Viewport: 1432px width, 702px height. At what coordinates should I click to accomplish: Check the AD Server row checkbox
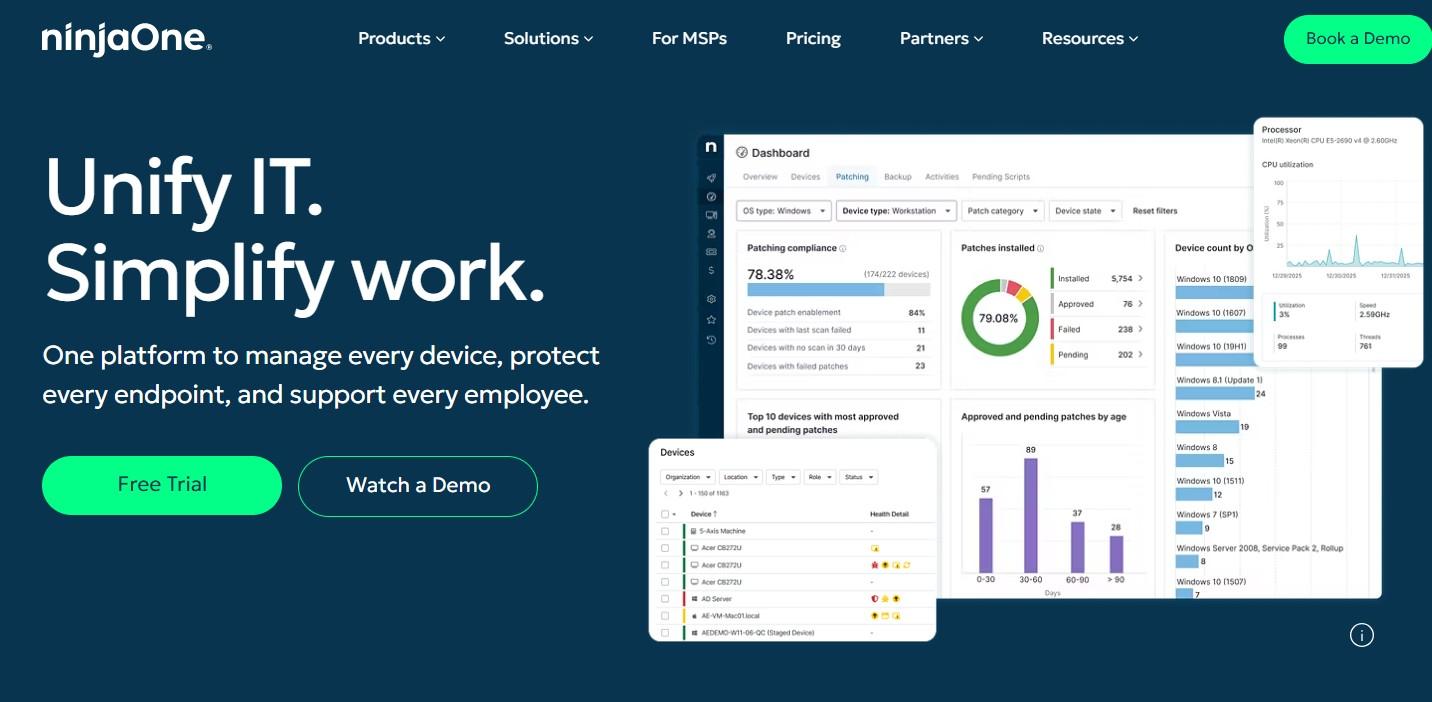[x=665, y=599]
